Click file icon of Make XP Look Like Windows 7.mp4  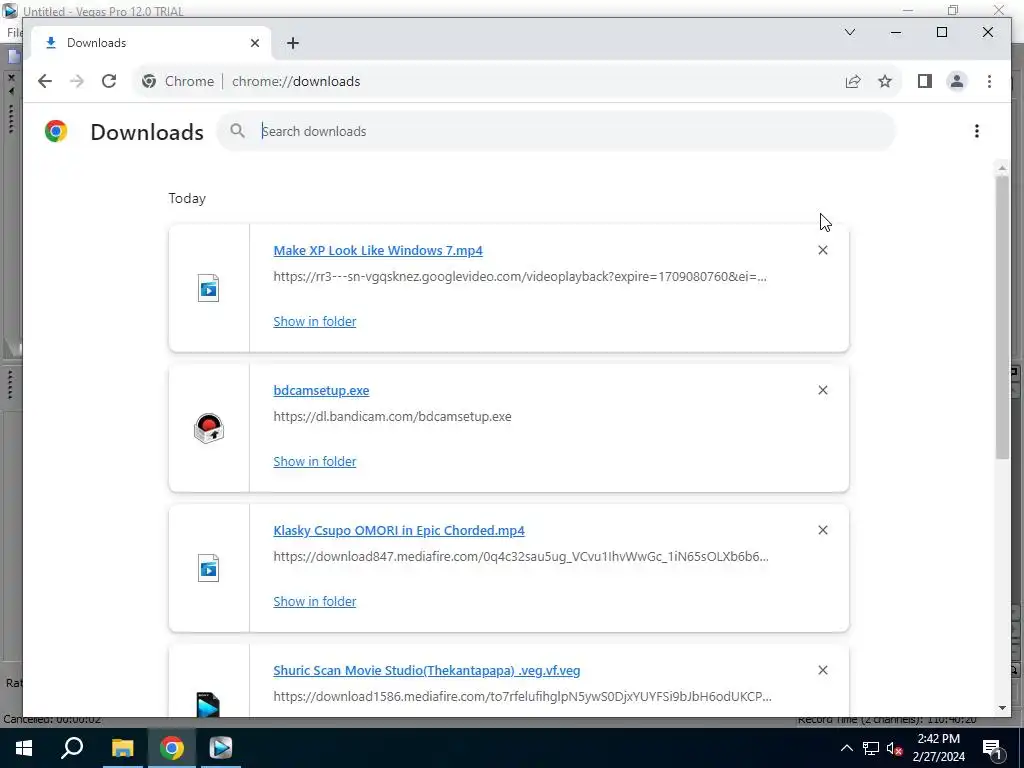coord(209,288)
